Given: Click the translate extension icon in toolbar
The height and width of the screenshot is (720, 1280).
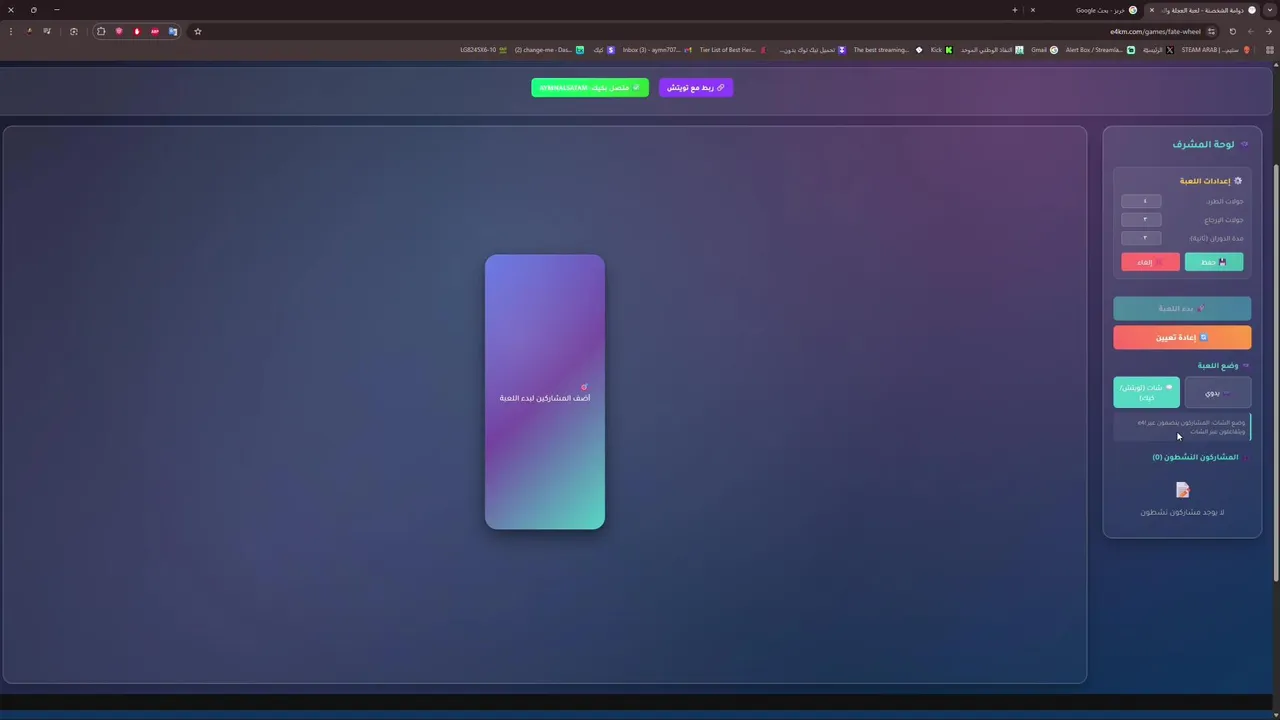Looking at the screenshot, I should 173,31.
